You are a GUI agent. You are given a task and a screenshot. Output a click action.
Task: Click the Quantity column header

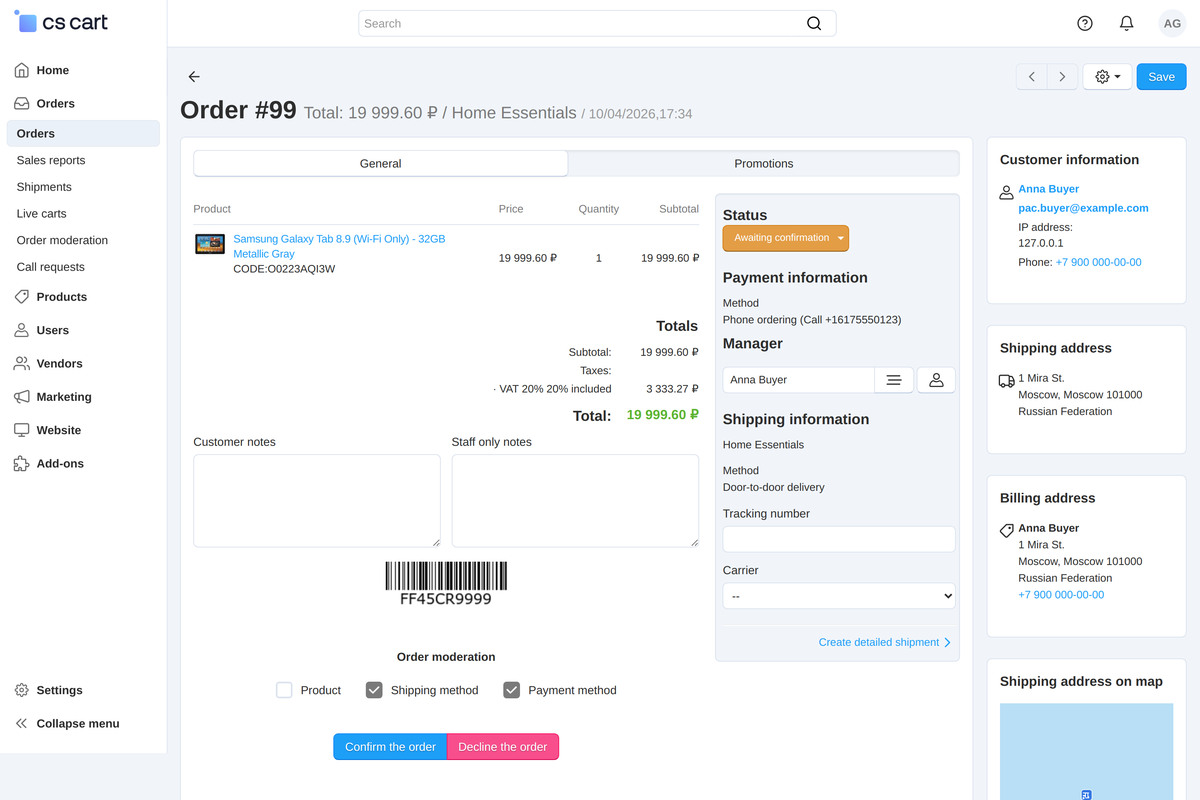coord(598,209)
